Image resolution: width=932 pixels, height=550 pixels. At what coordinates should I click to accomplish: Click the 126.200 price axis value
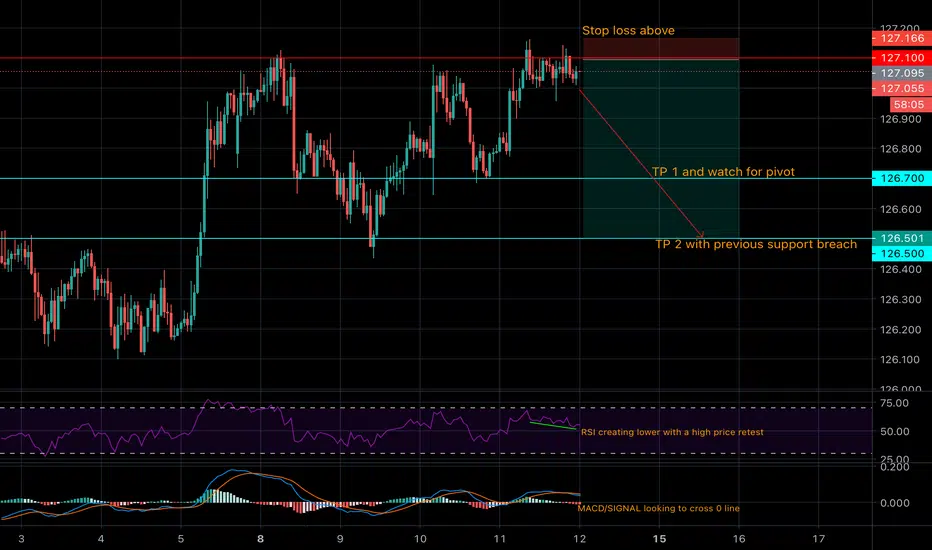pos(900,330)
